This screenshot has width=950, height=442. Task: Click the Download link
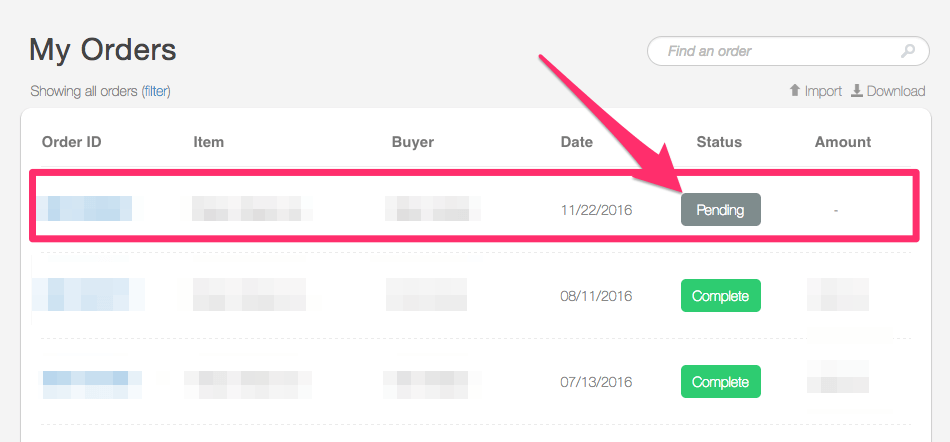895,91
